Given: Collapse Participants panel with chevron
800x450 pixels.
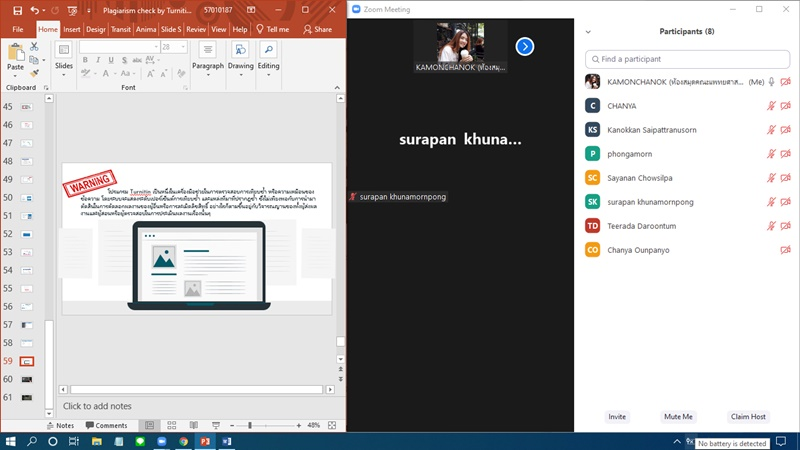Looking at the screenshot, I should pyautogui.click(x=588, y=32).
